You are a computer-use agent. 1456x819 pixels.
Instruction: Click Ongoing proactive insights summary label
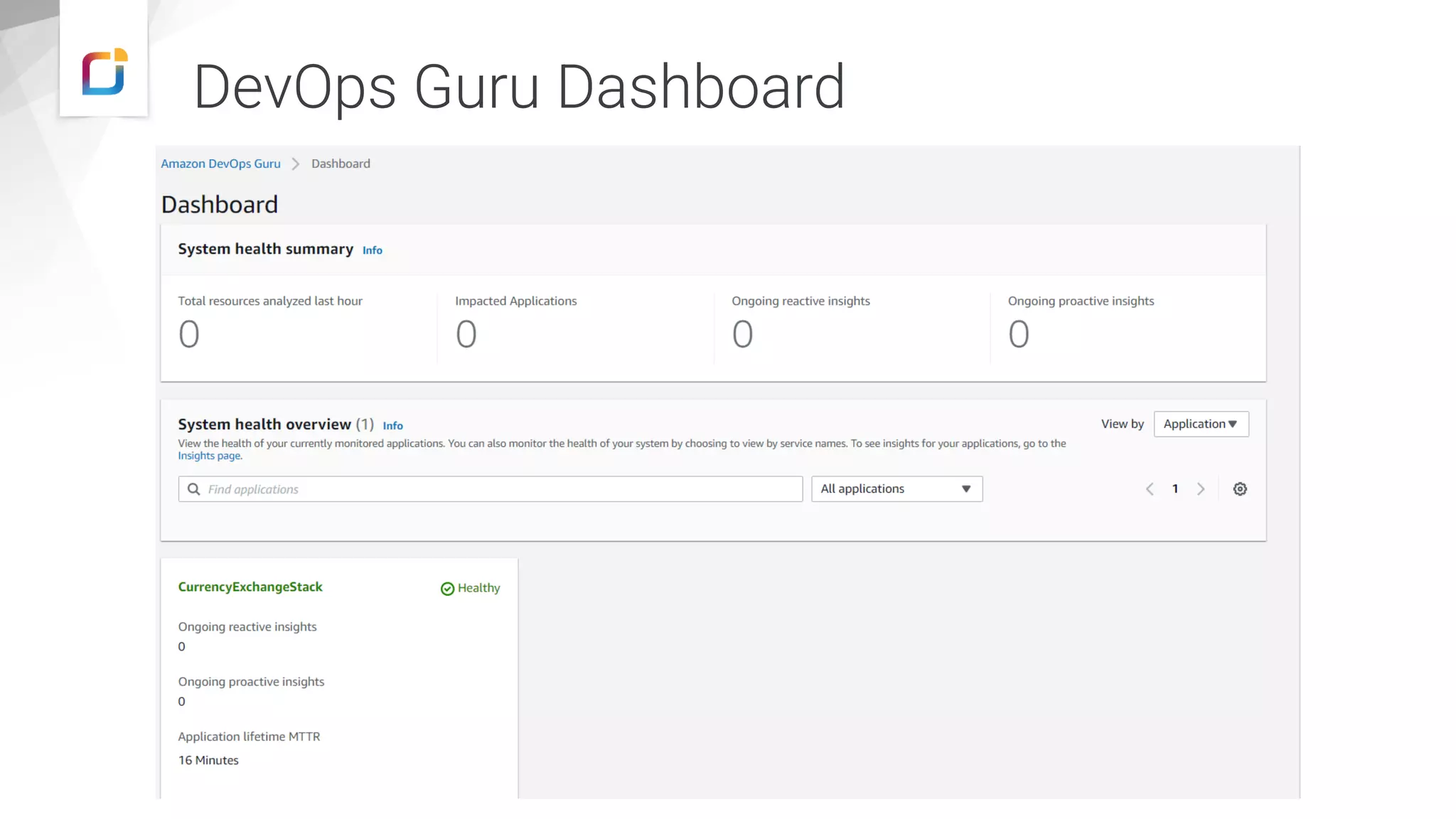pos(1081,301)
